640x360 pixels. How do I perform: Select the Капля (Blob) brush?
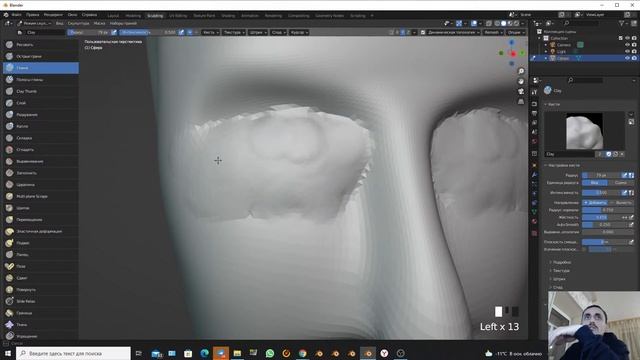coord(41,126)
